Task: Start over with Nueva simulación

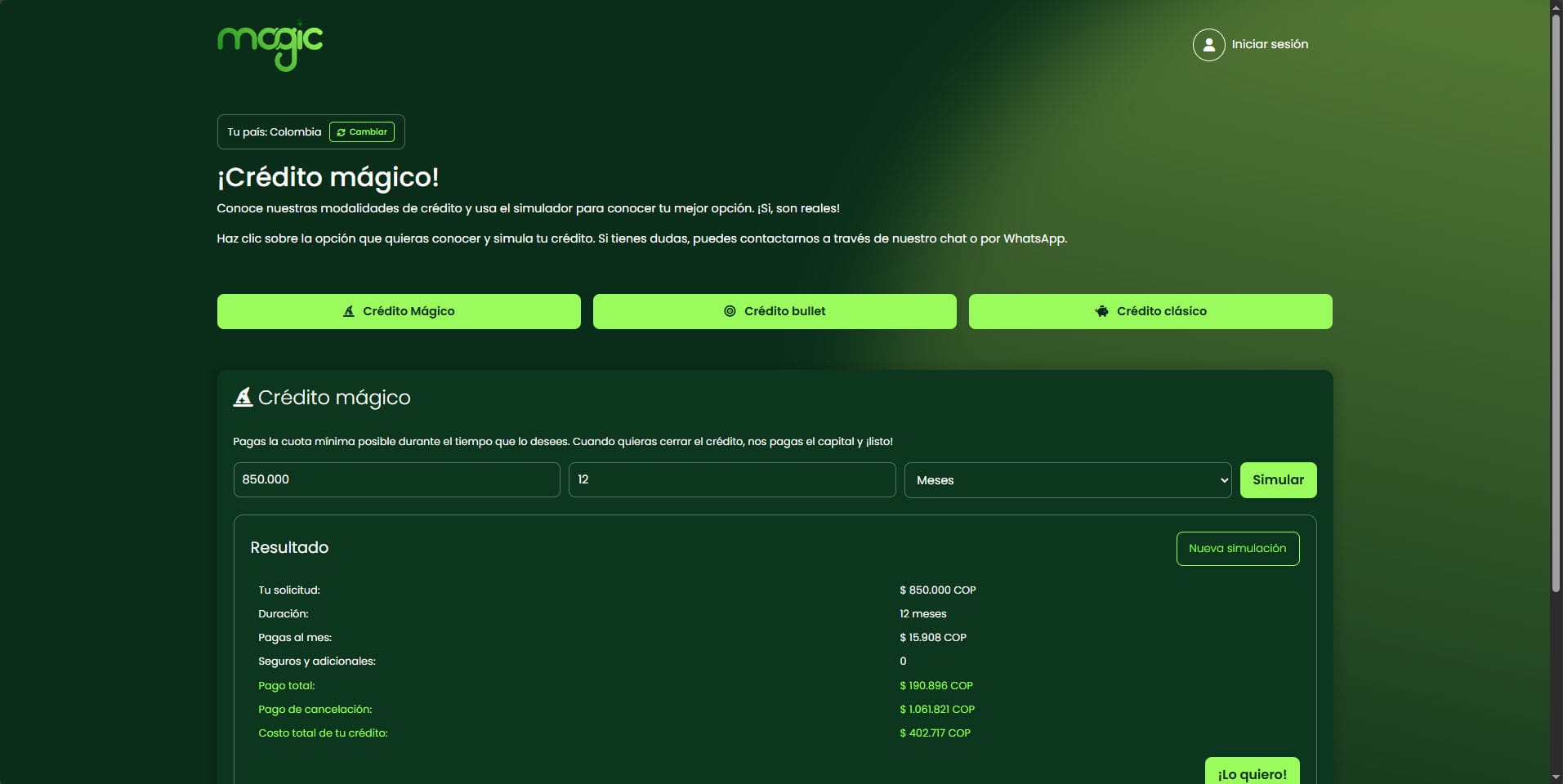Action: pyautogui.click(x=1237, y=549)
